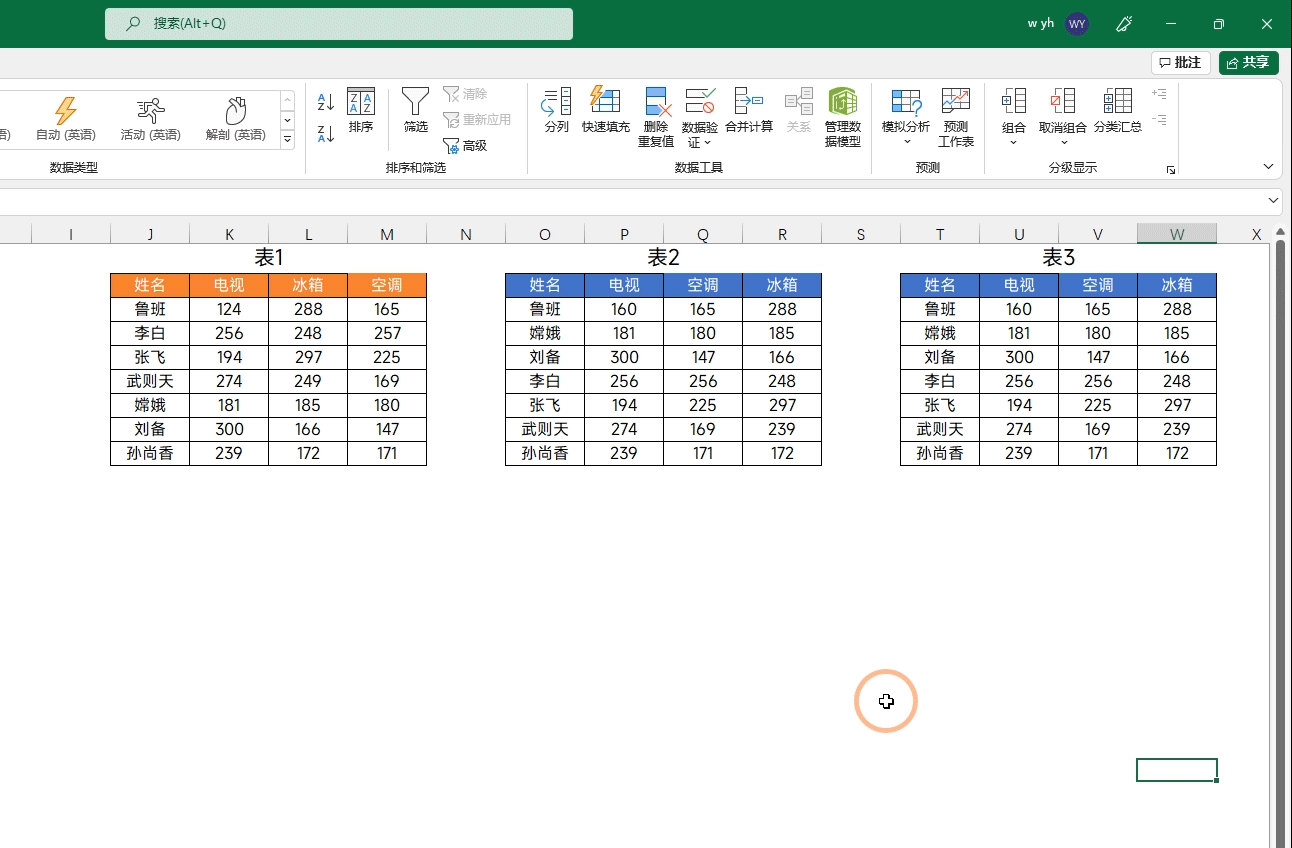Click the 257 cell in 表1
Viewport: 1292px width, 848px height.
(x=387, y=333)
